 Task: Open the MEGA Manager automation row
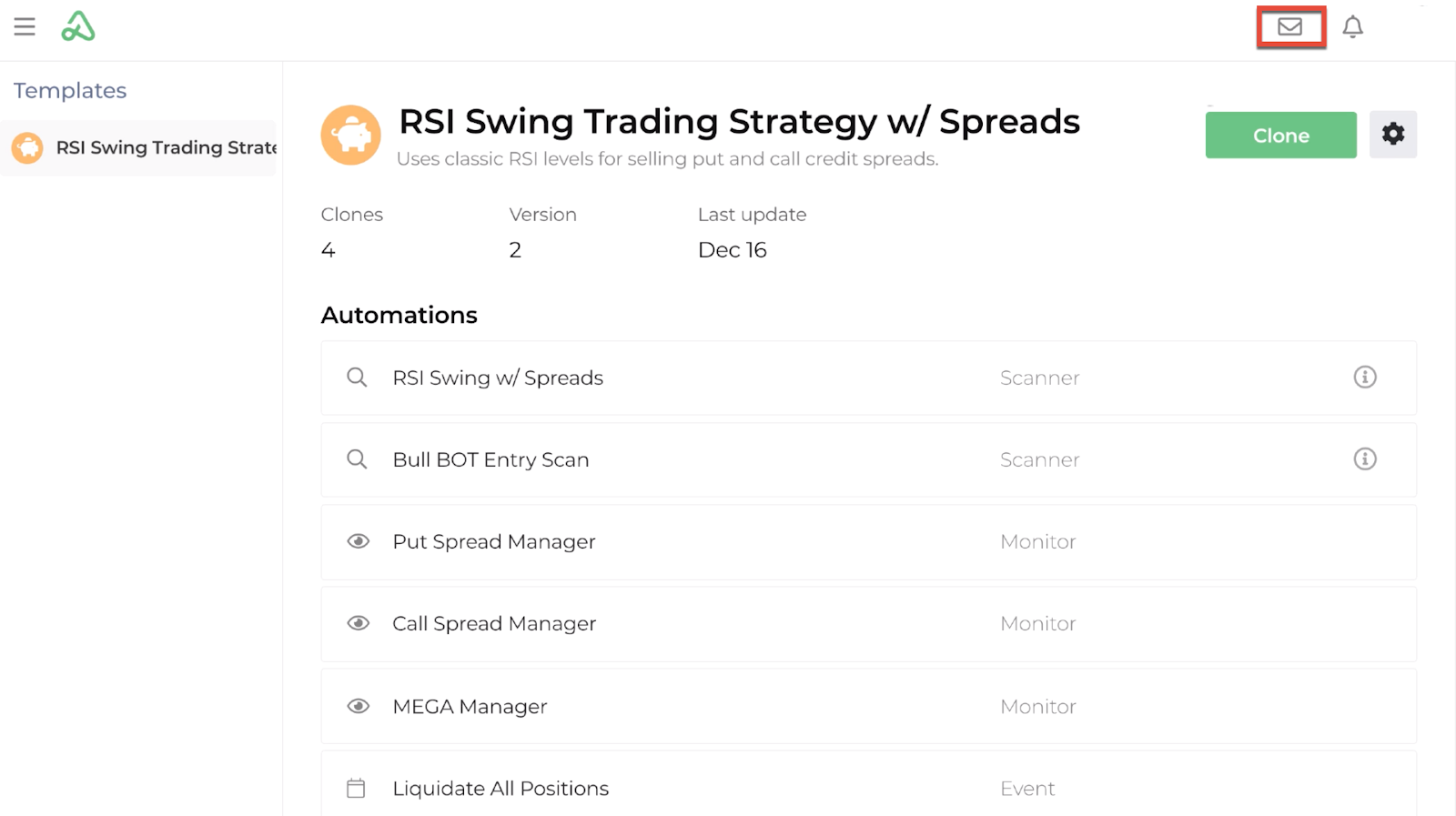(x=470, y=707)
